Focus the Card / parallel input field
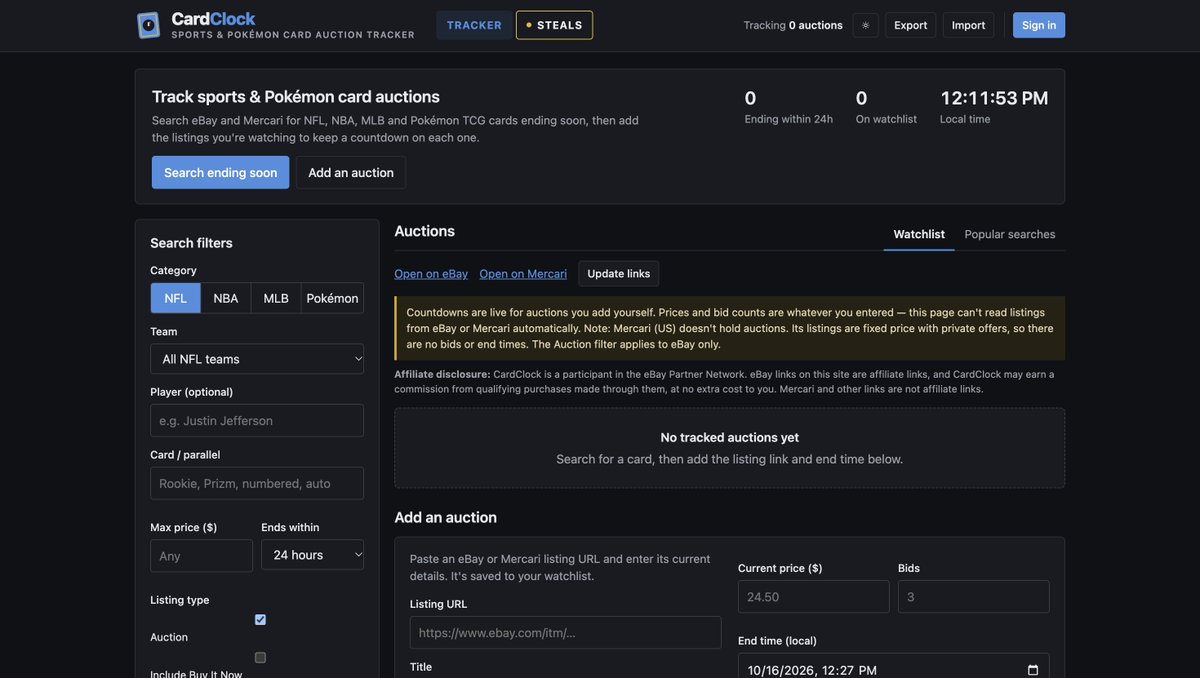This screenshot has width=1200, height=678. (x=257, y=483)
